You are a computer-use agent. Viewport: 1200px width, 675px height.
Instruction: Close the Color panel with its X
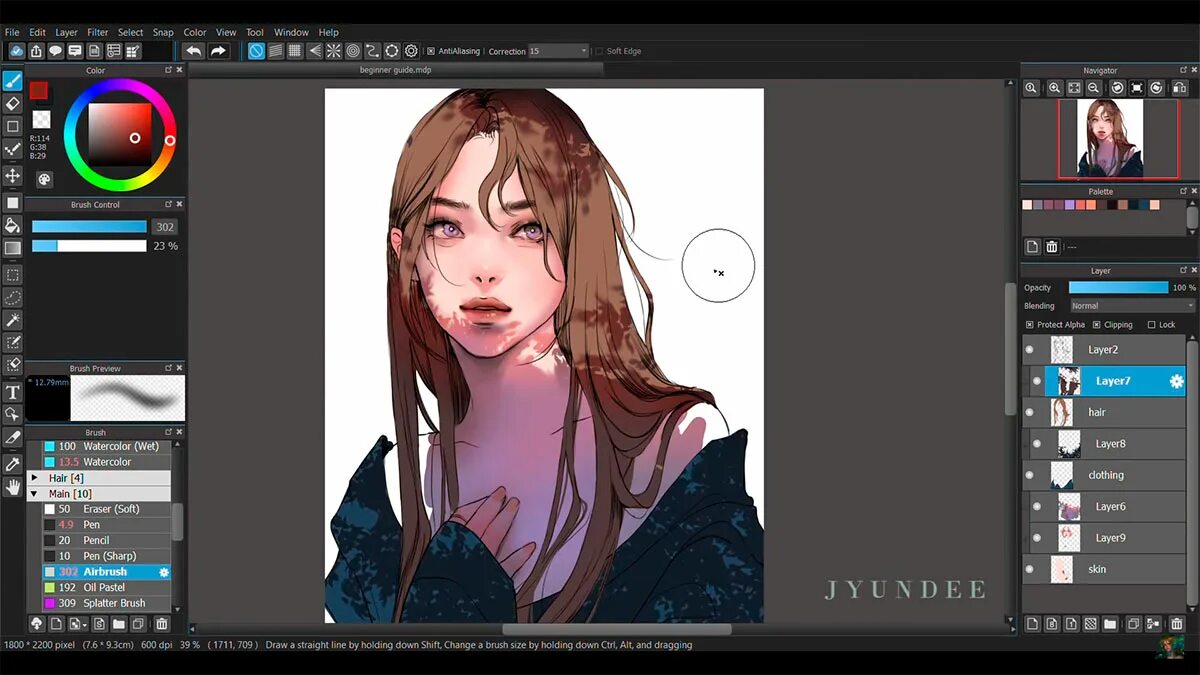180,71
